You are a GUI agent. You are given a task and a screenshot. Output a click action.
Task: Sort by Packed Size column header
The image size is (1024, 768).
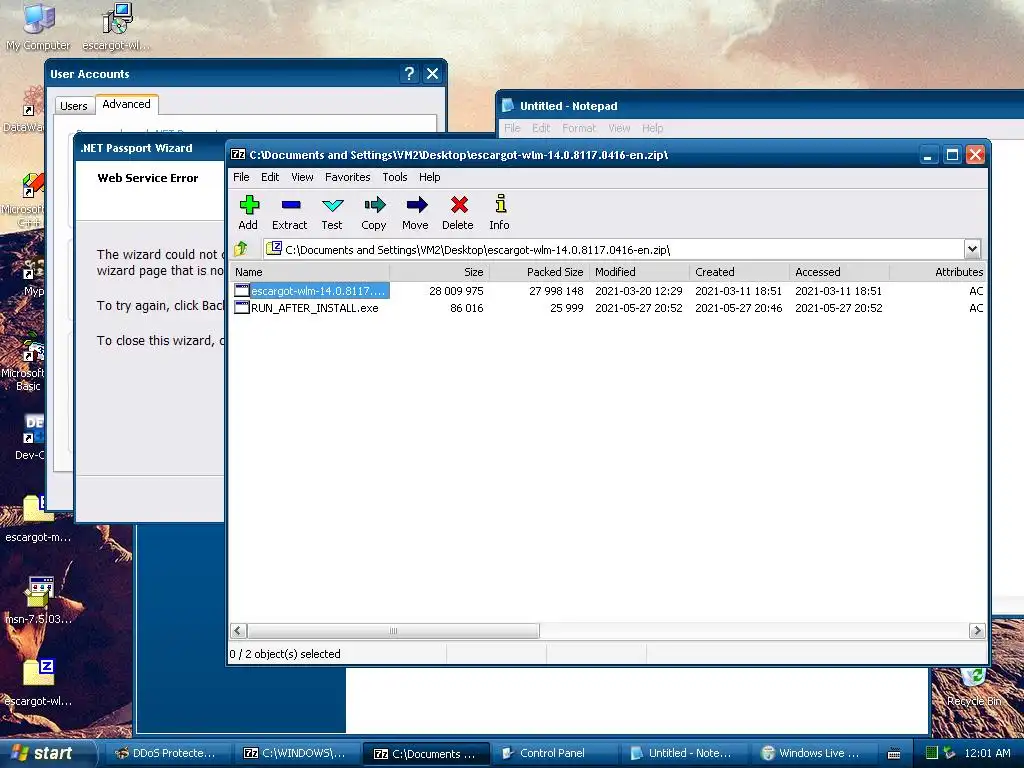click(539, 272)
